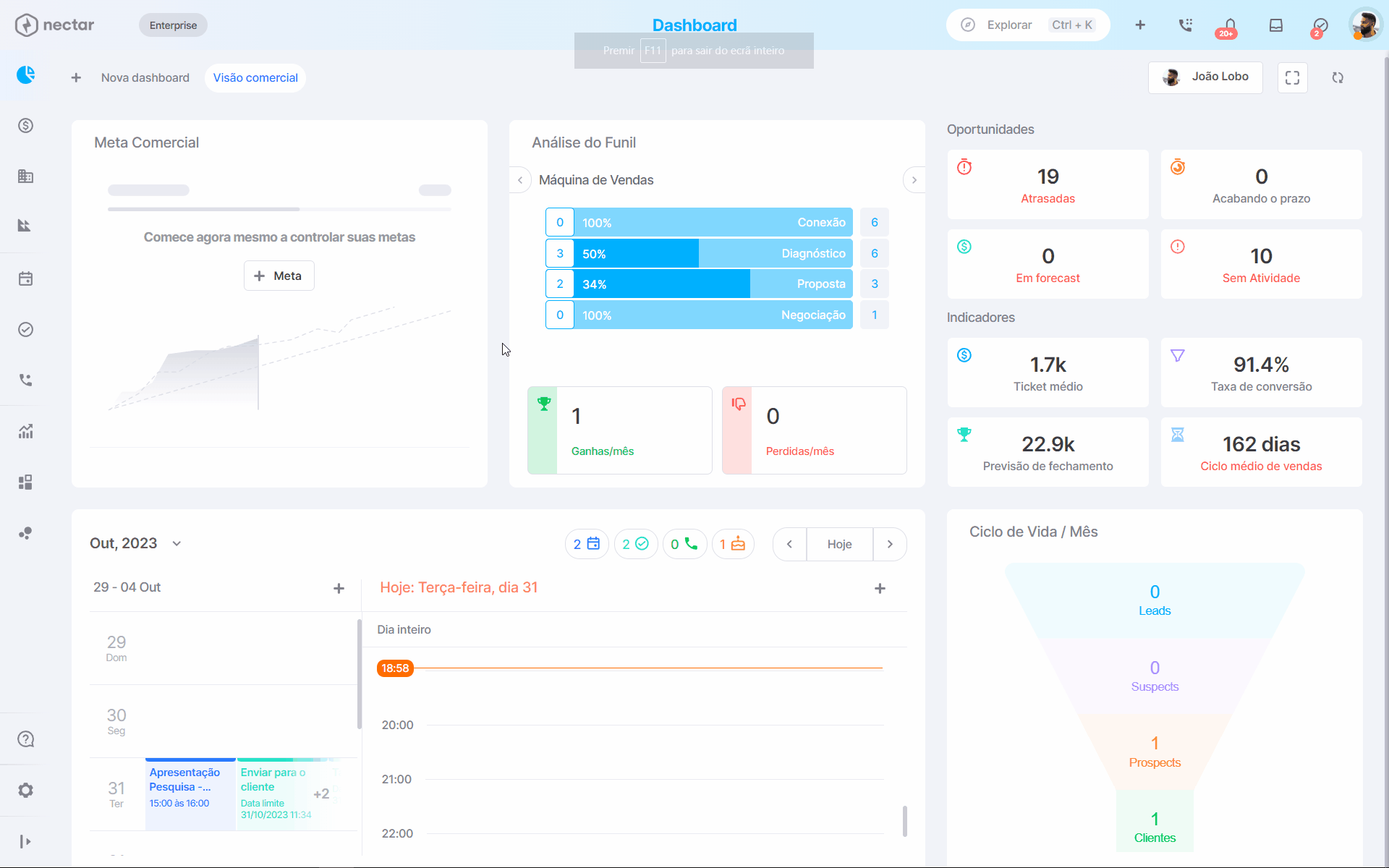Viewport: 1389px width, 868px height.
Task: Open the help question mark icon
Action: 25,739
